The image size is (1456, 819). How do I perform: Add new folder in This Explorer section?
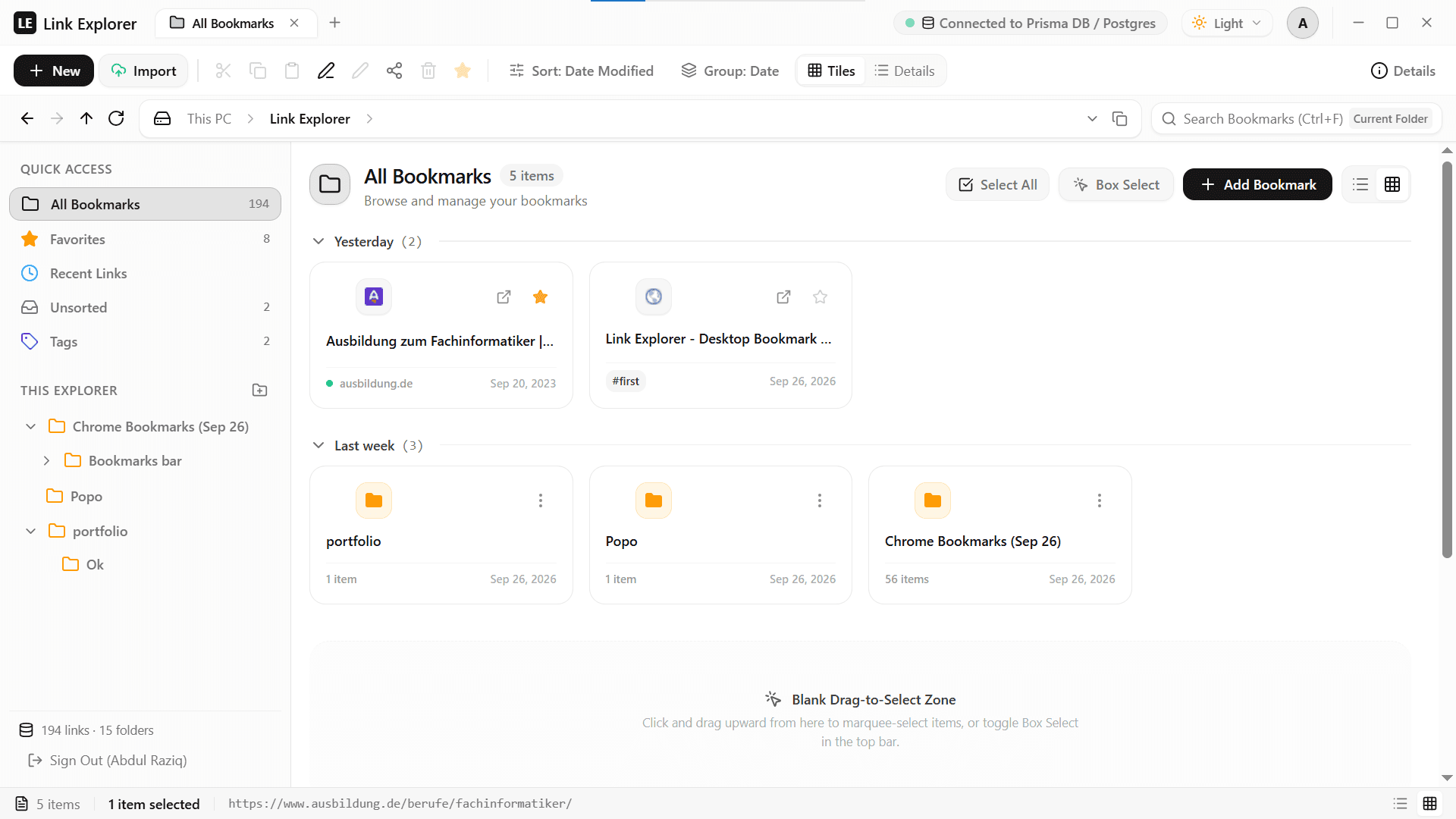259,390
